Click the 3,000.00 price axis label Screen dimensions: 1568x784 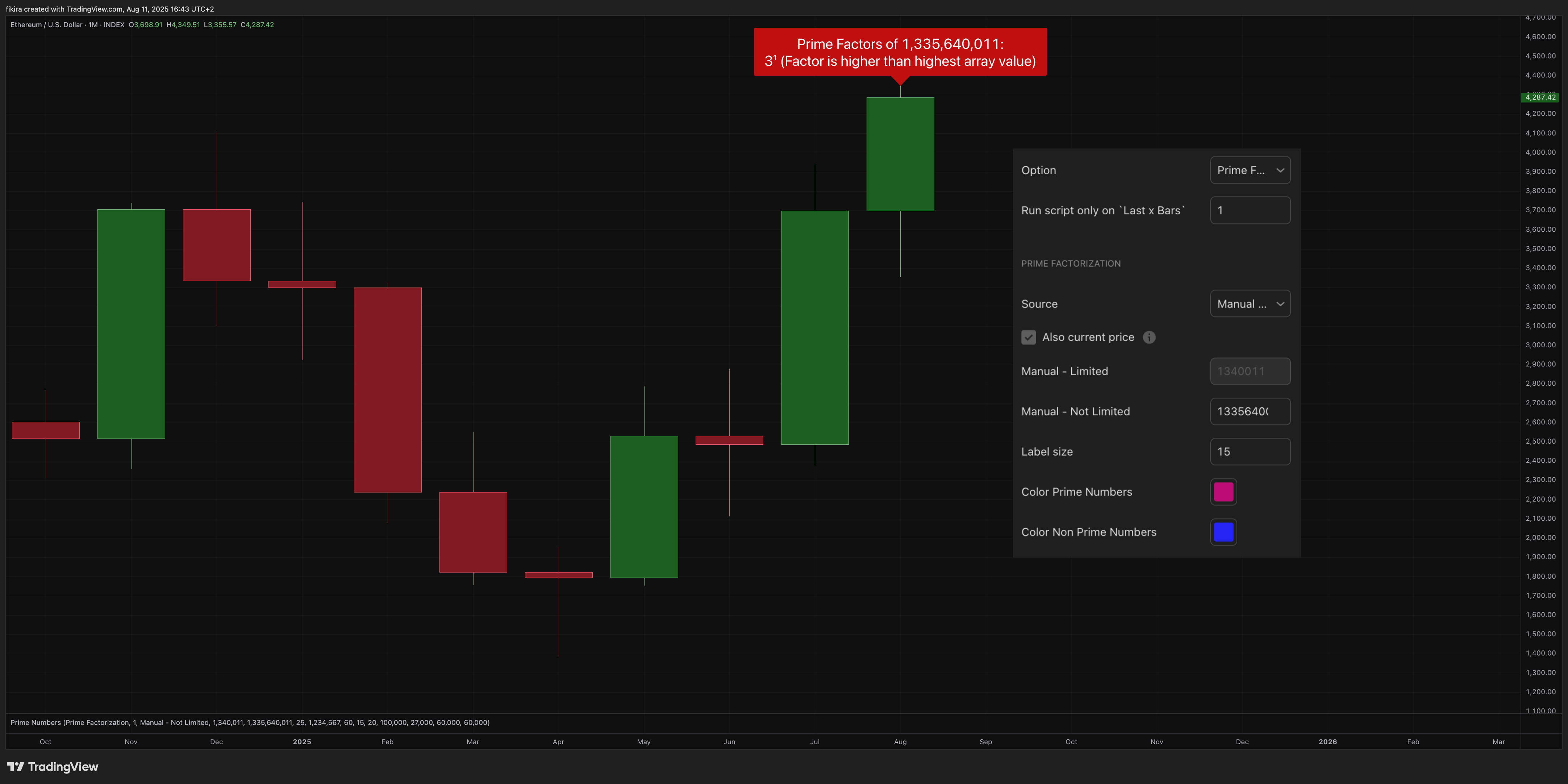[x=1540, y=345]
